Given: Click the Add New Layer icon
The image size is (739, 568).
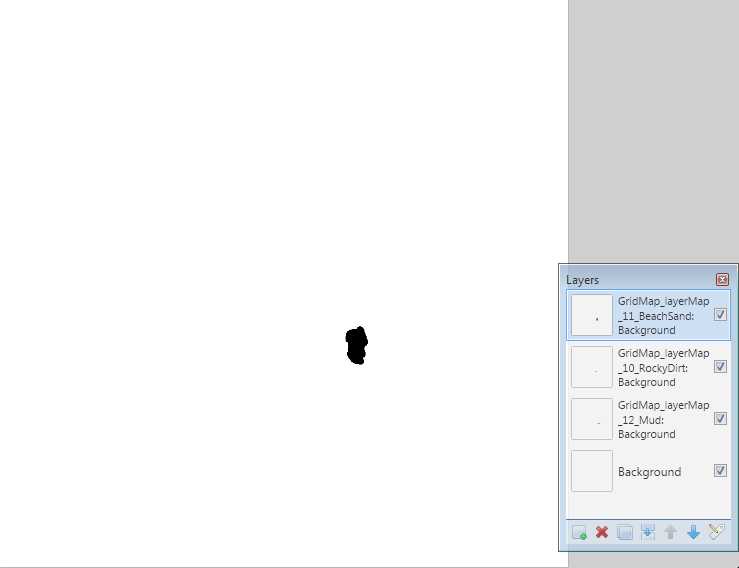Looking at the screenshot, I should 579,533.
